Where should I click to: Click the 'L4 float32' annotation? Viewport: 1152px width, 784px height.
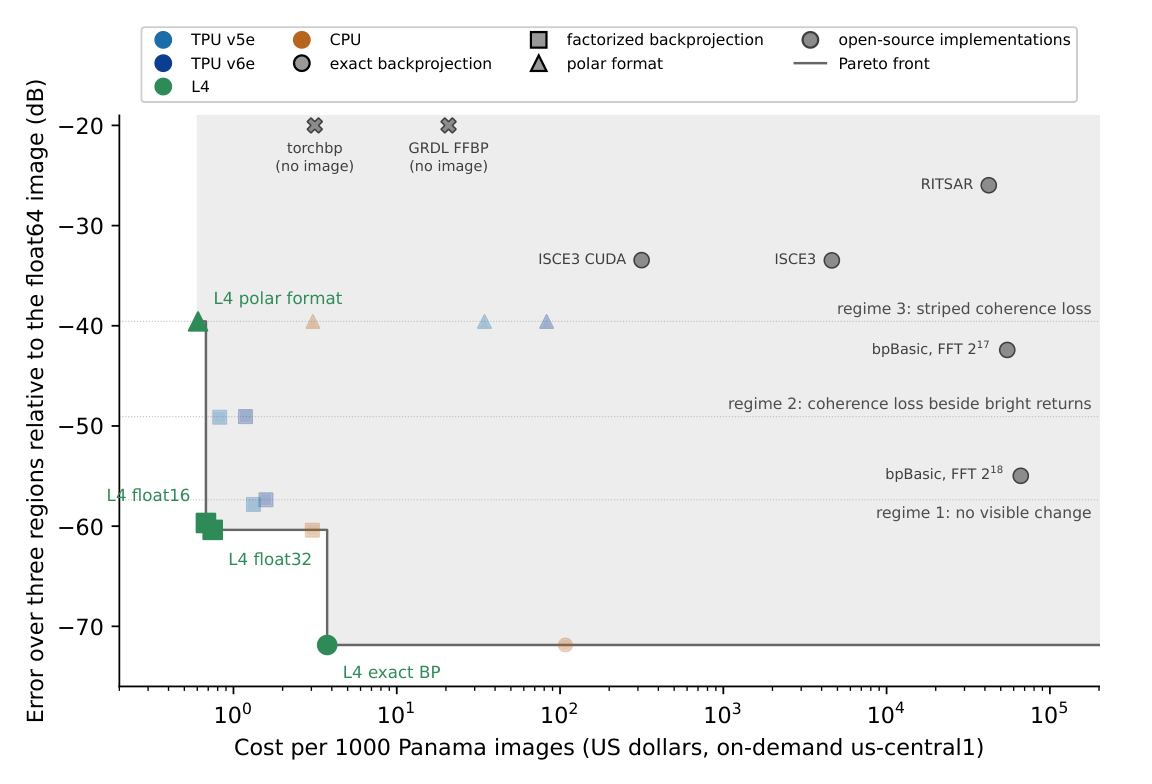[270, 559]
